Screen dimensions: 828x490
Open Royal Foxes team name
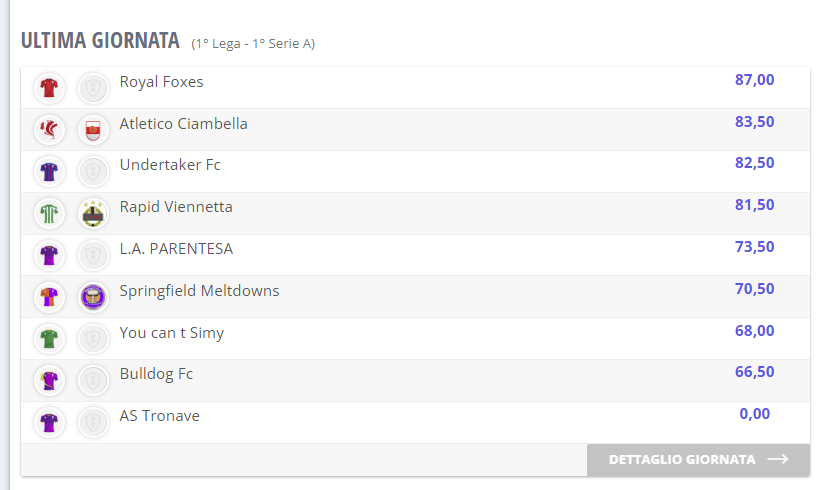coord(161,82)
